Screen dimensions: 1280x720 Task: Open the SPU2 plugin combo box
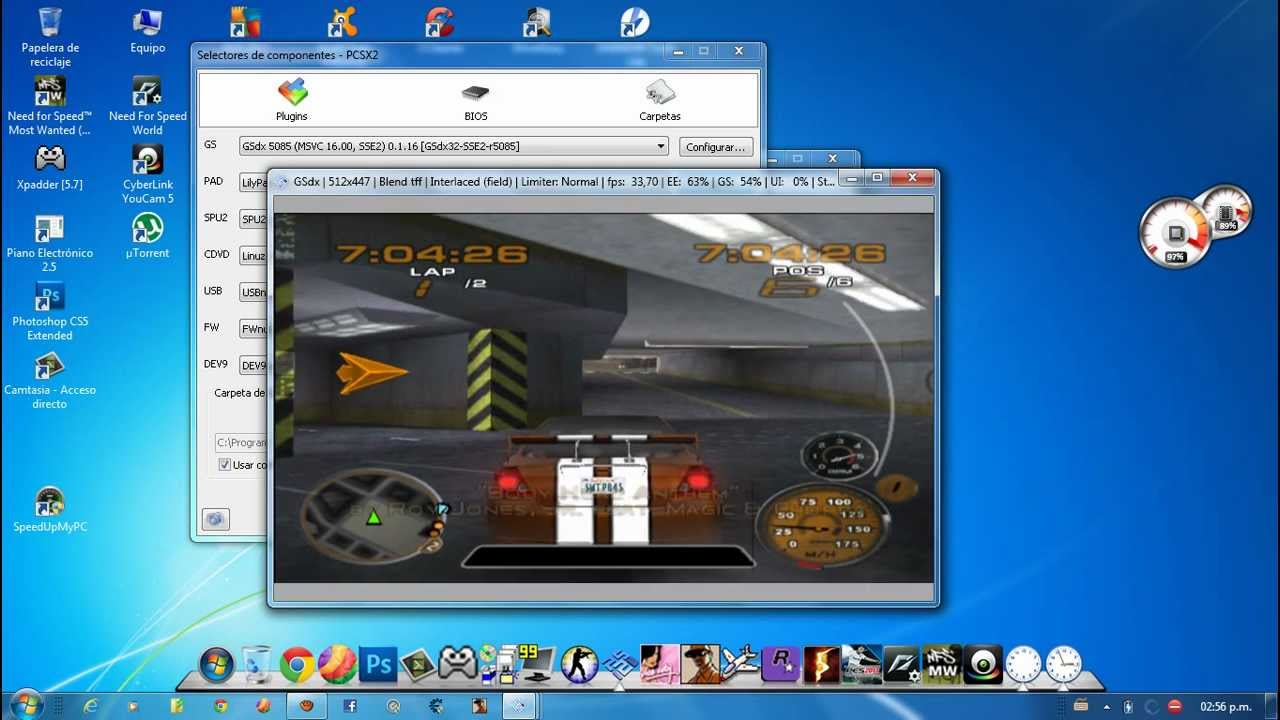click(x=253, y=219)
